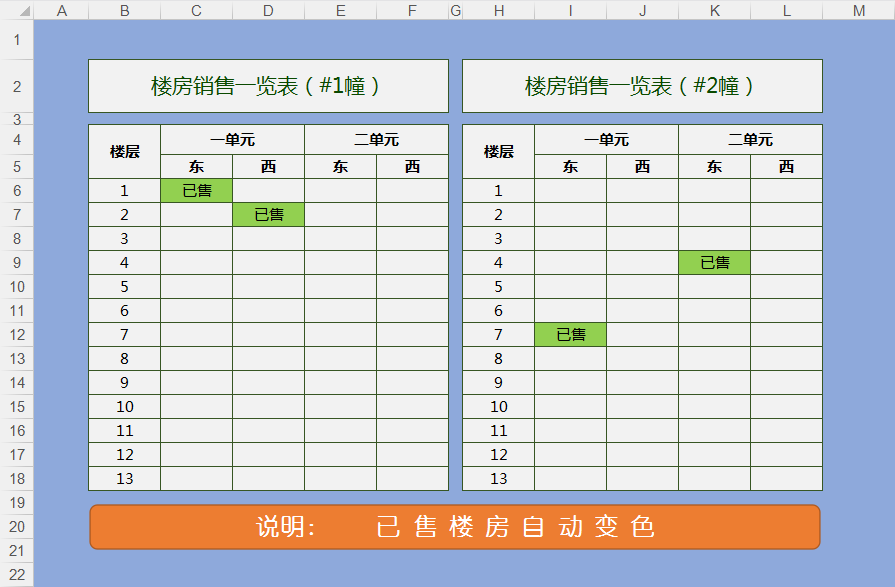Select column K header
The height and width of the screenshot is (587, 895).
714,10
